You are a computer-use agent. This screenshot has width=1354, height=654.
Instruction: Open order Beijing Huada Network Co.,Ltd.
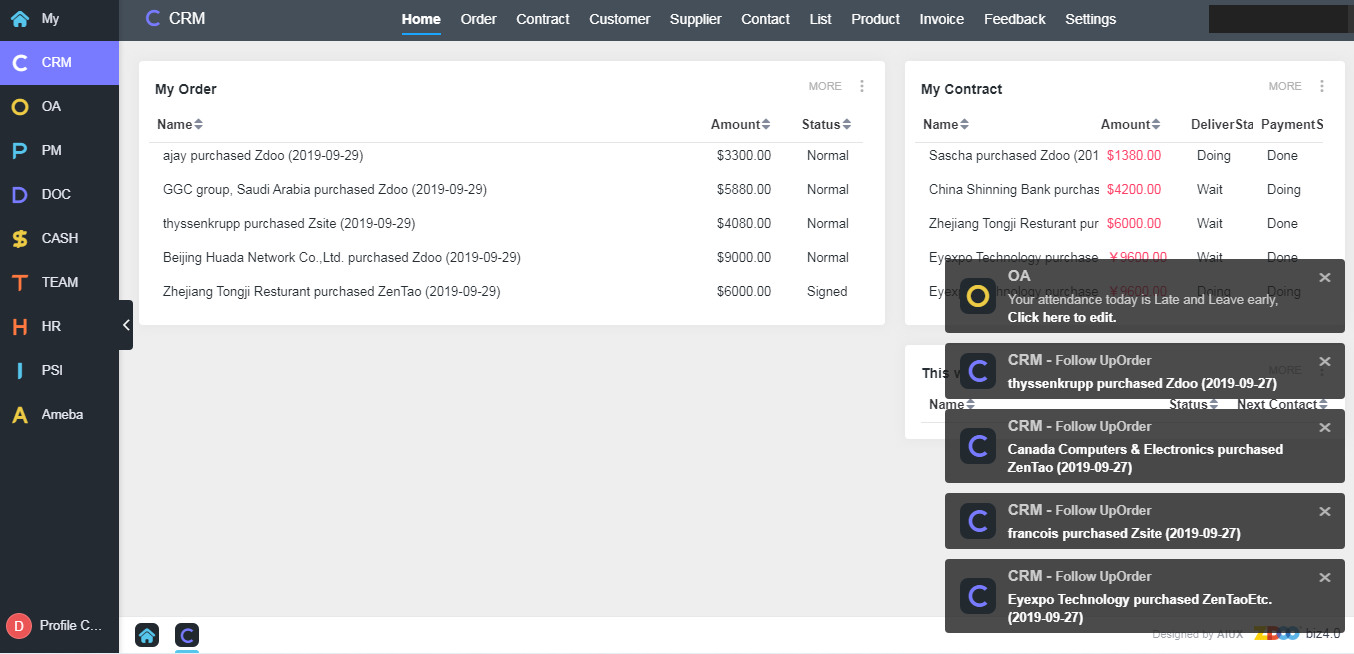(x=342, y=258)
